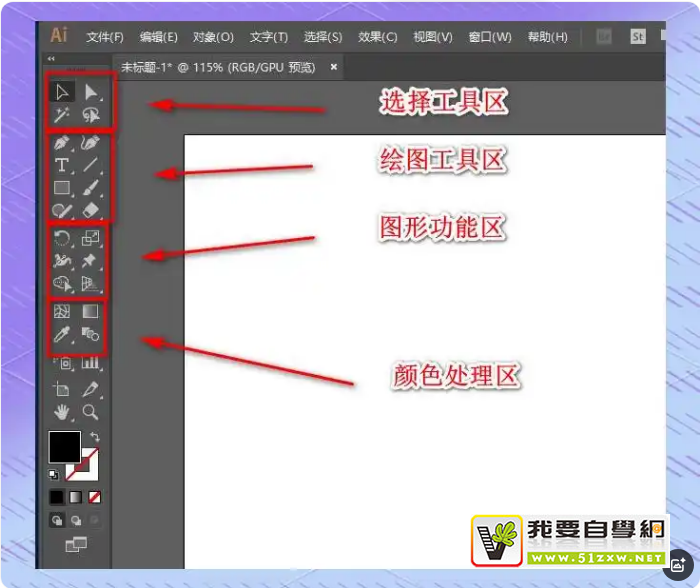
Task: Set the None color mode button
Action: 95,496
